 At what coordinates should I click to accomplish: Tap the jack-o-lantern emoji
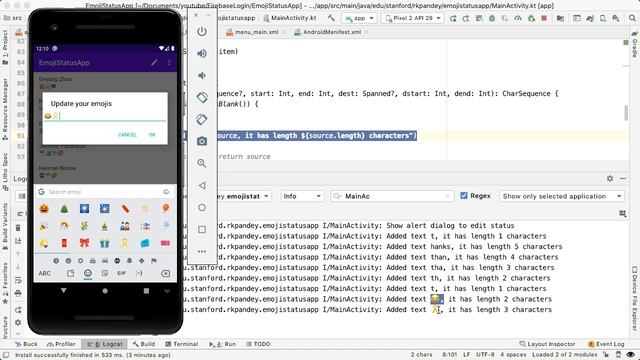point(44,209)
